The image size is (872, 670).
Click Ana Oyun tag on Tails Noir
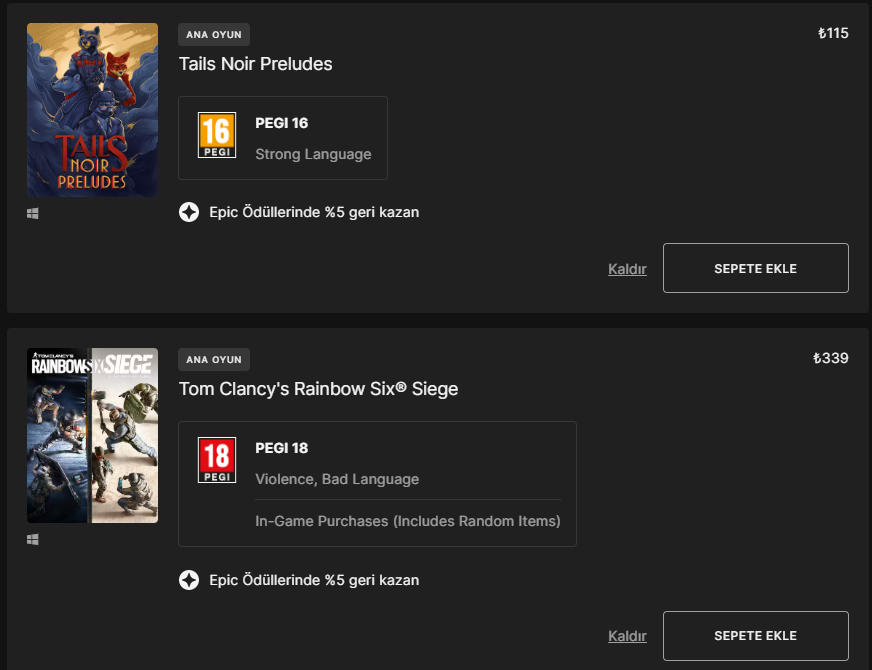click(x=214, y=35)
